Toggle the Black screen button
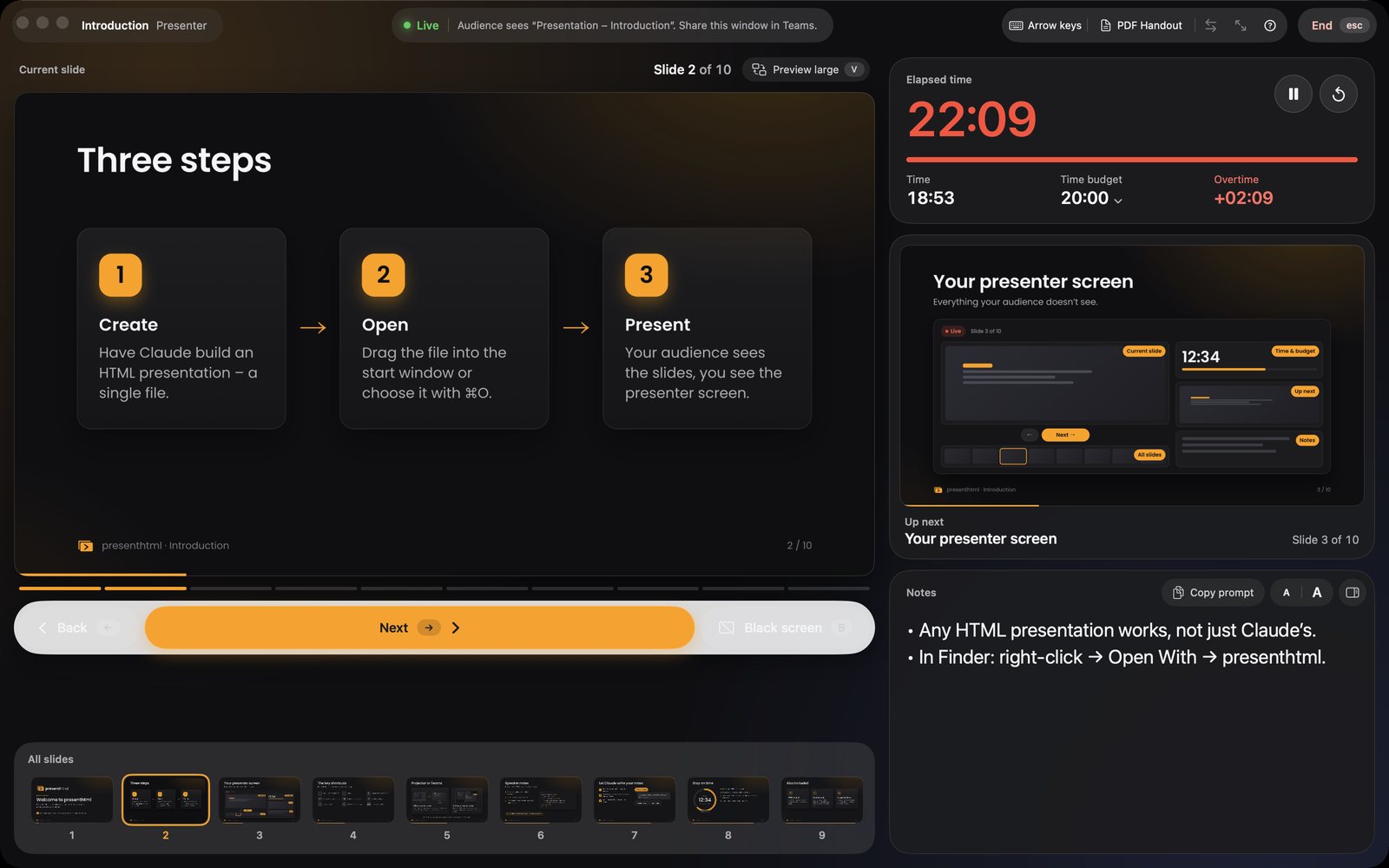 [x=784, y=628]
